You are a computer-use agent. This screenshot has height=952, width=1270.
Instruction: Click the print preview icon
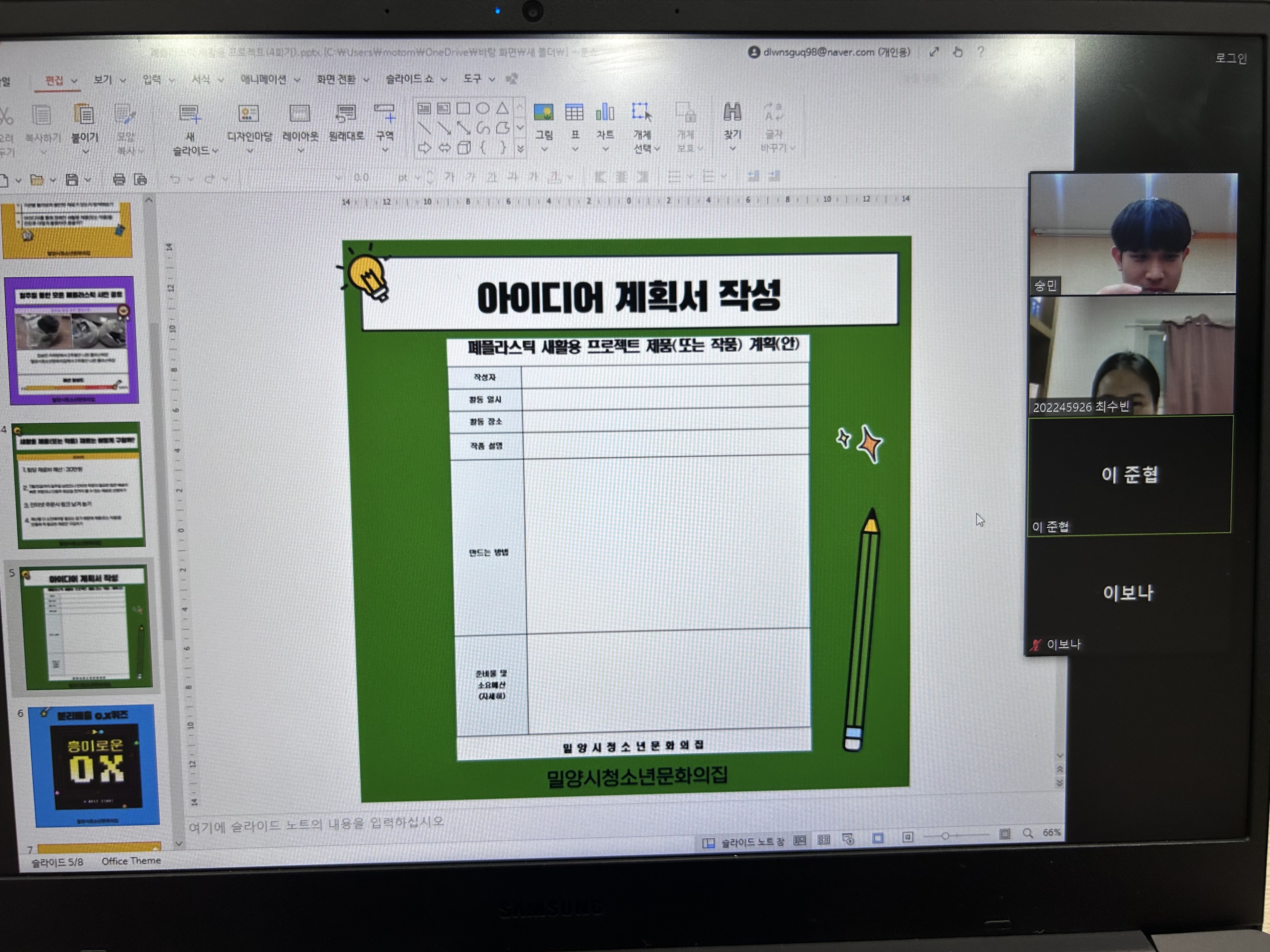pos(140,180)
